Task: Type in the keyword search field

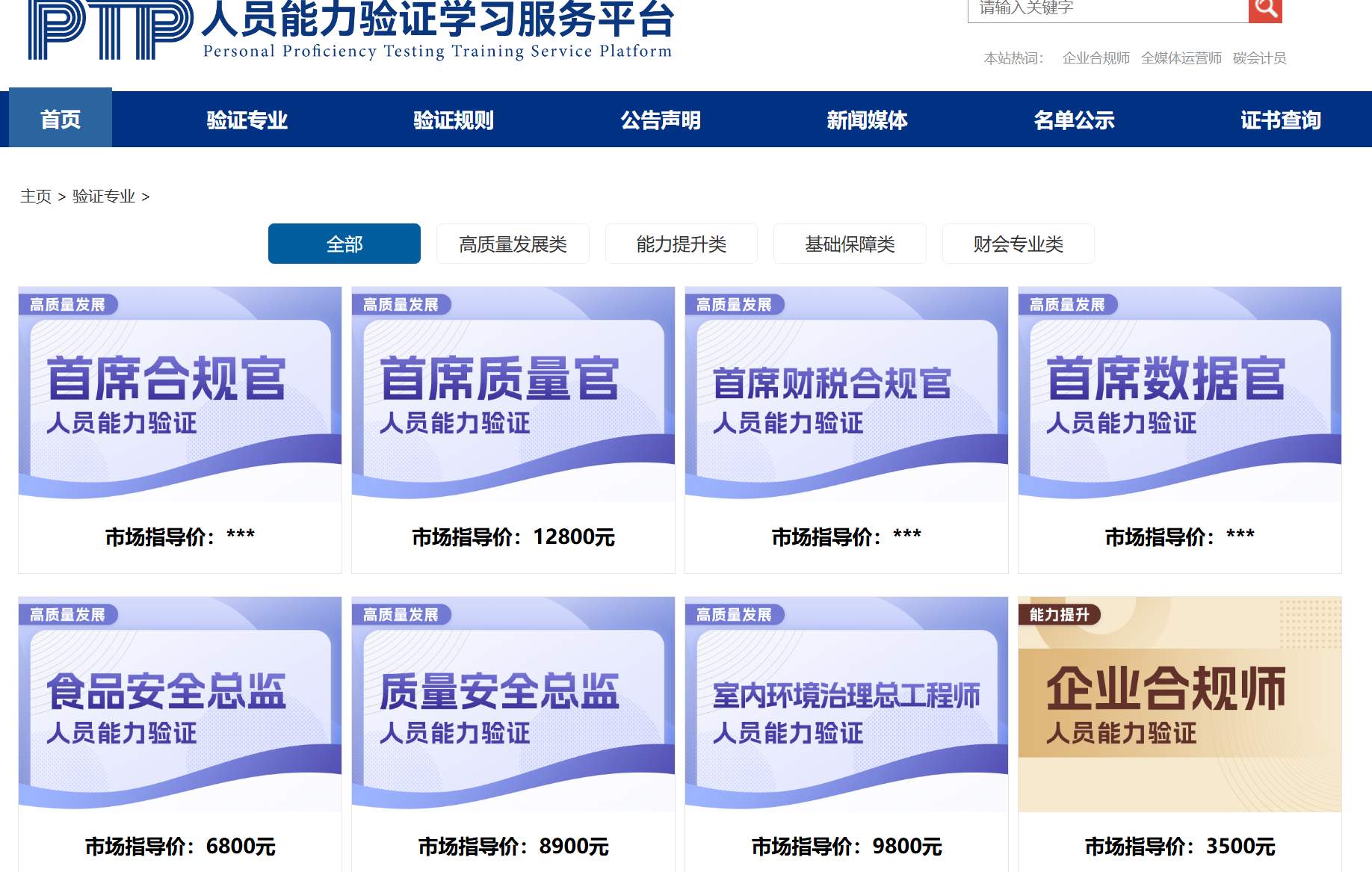Action: coord(1107,10)
